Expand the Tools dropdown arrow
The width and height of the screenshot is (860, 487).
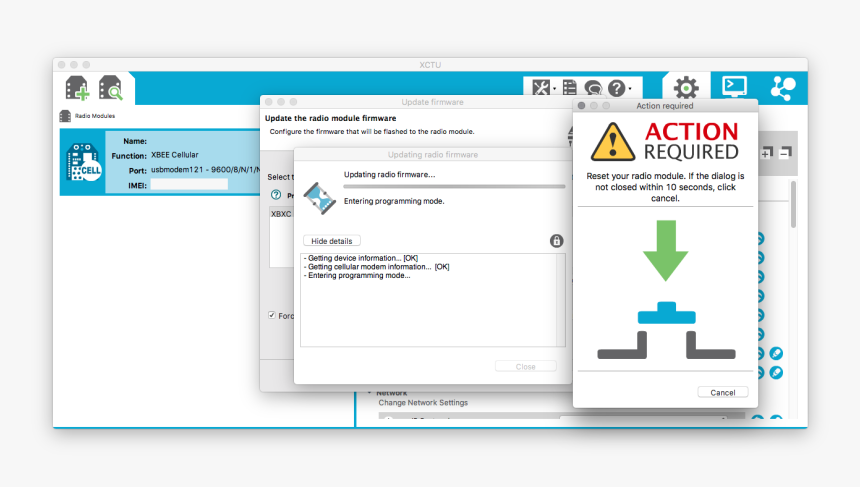[555, 88]
